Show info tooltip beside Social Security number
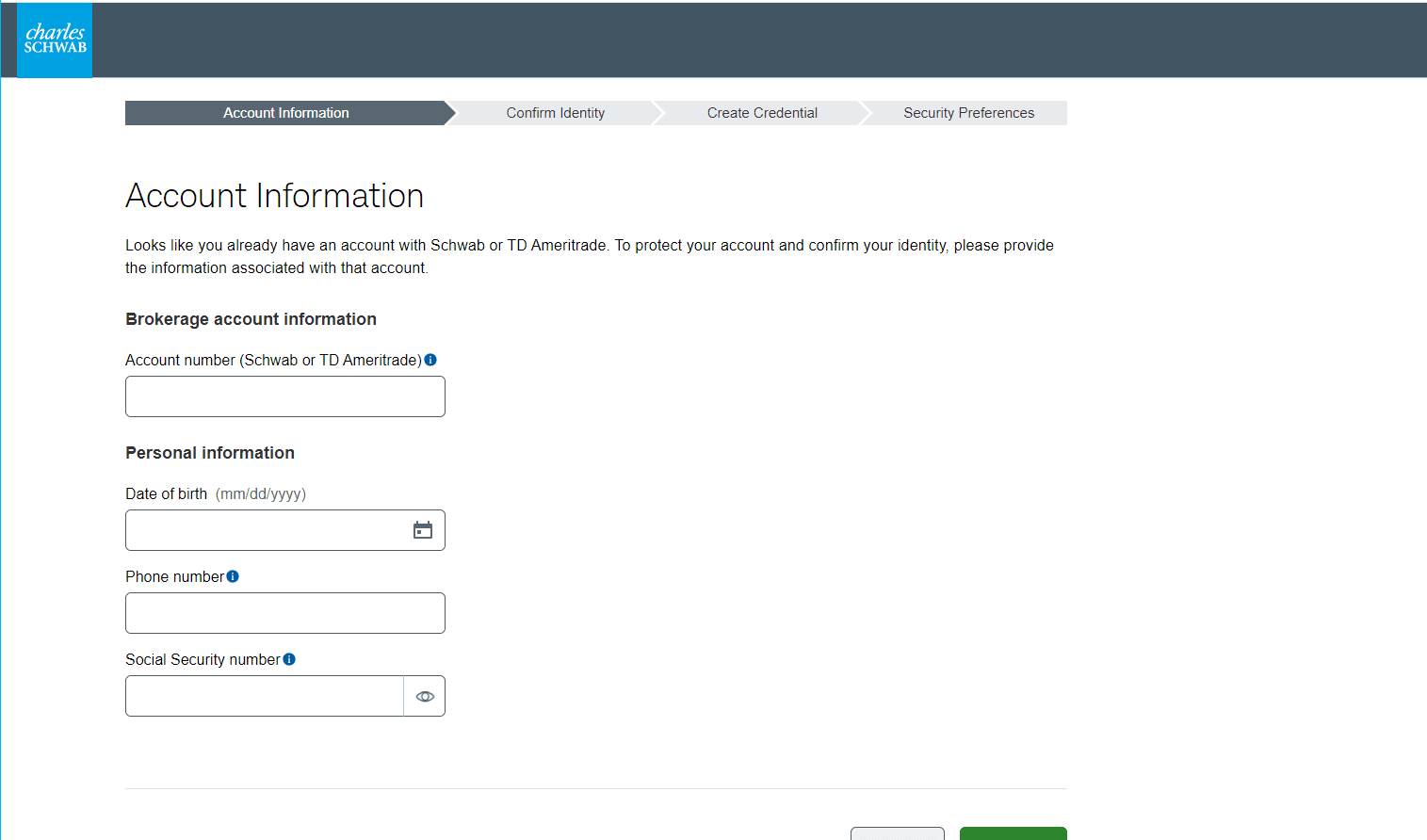The width and height of the screenshot is (1427, 840). tap(289, 659)
